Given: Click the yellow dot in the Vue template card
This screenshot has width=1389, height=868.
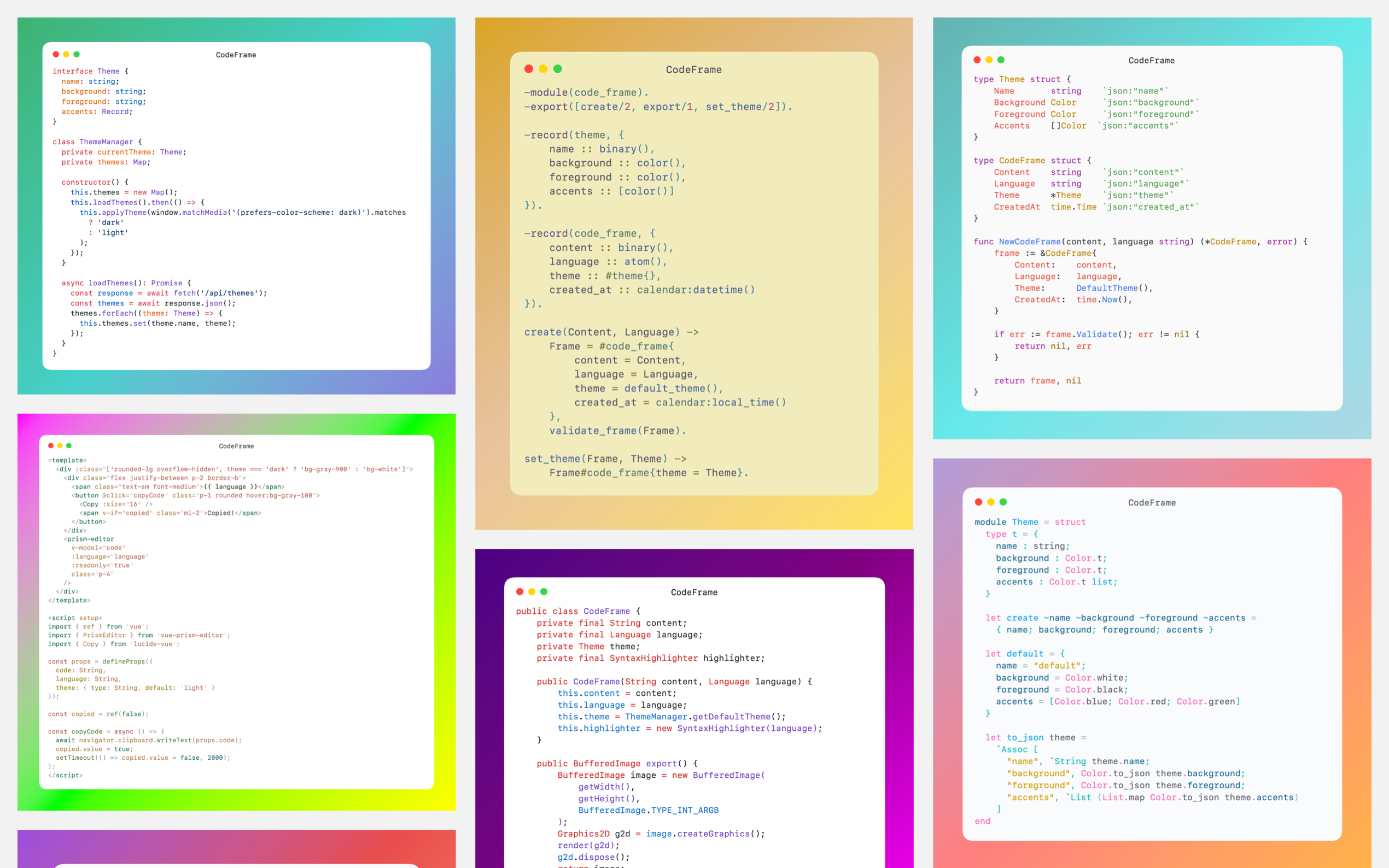Looking at the screenshot, I should pyautogui.click(x=60, y=445).
